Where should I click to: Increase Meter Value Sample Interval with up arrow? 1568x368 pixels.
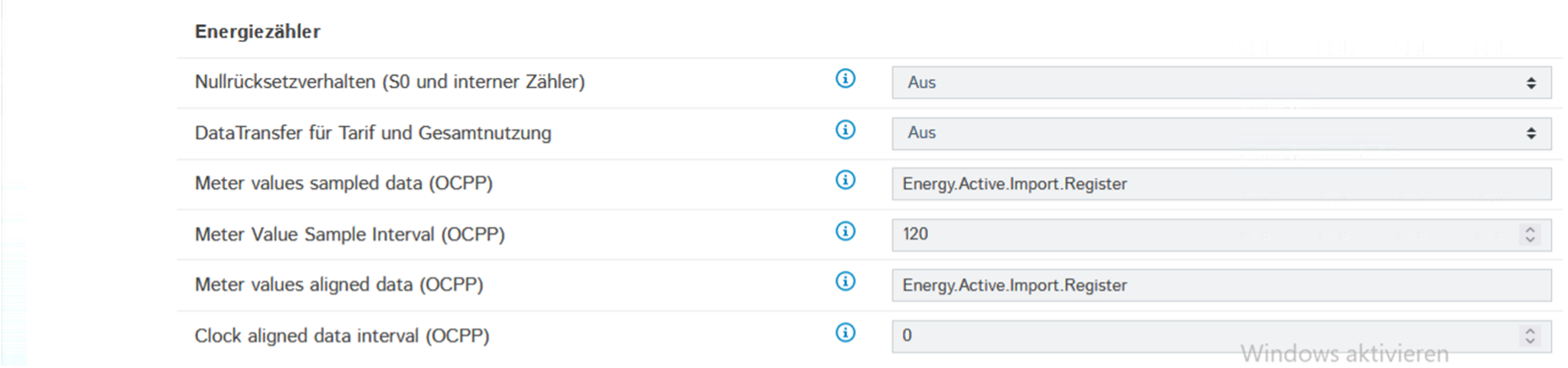pos(1530,230)
